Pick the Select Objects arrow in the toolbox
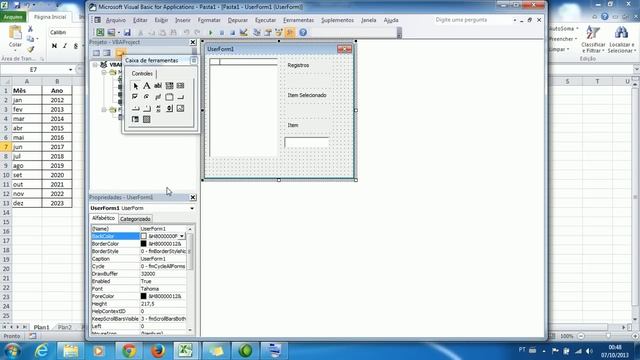Image resolution: width=640 pixels, height=360 pixels. pyautogui.click(x=135, y=86)
